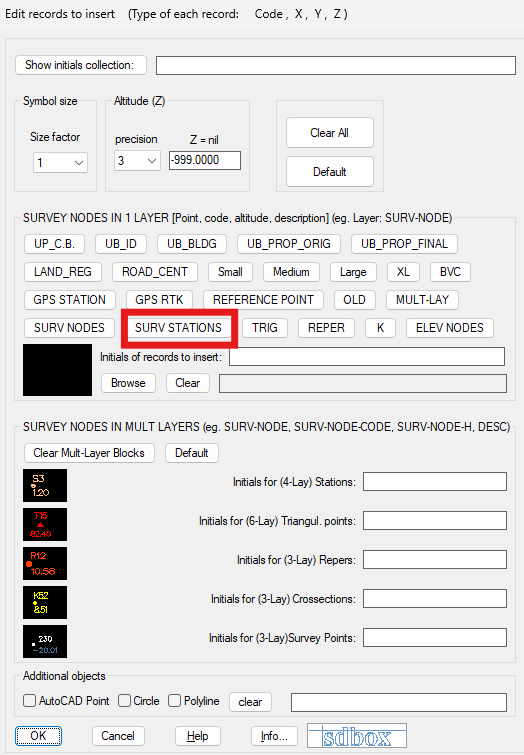Screen dimensions: 524x755
Task: Focus the initials collection text field
Action: pos(336,65)
